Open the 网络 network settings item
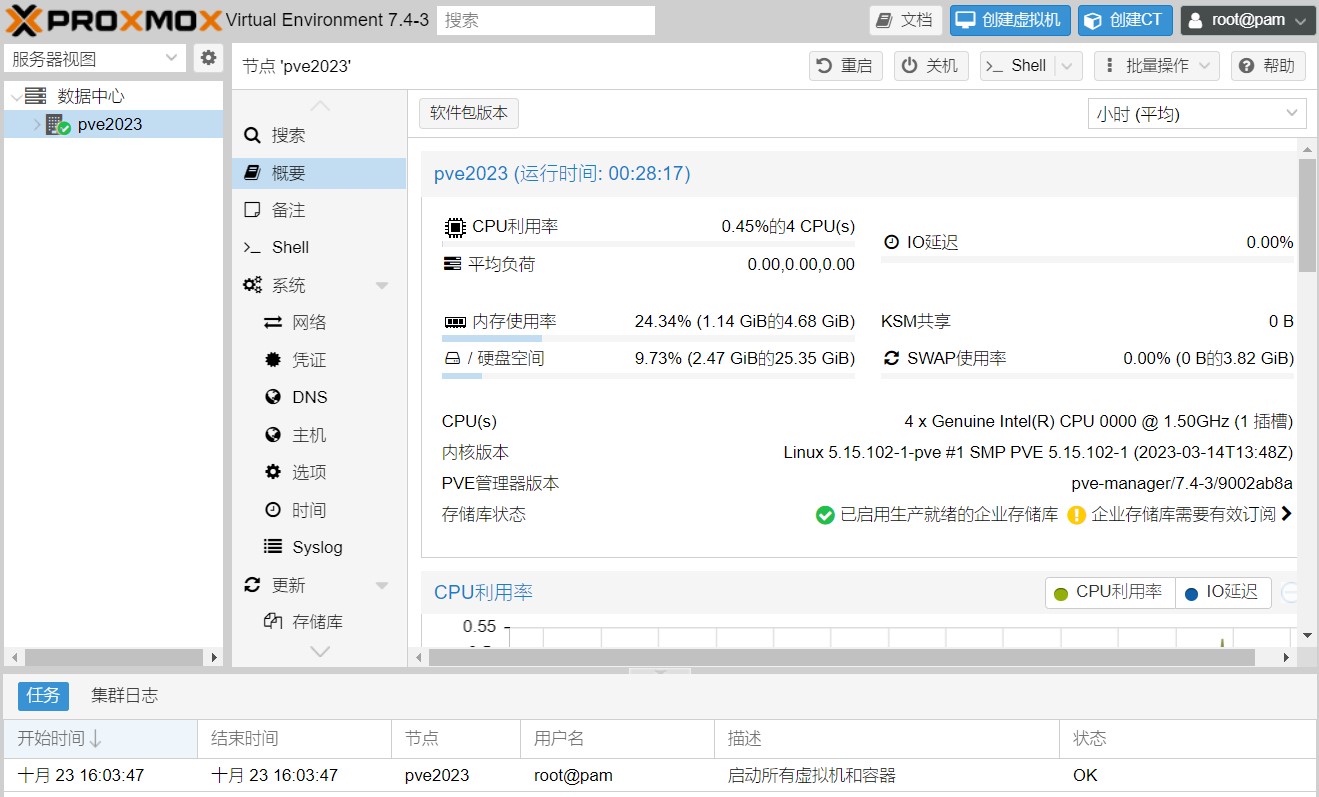This screenshot has width=1319, height=797. pos(309,322)
